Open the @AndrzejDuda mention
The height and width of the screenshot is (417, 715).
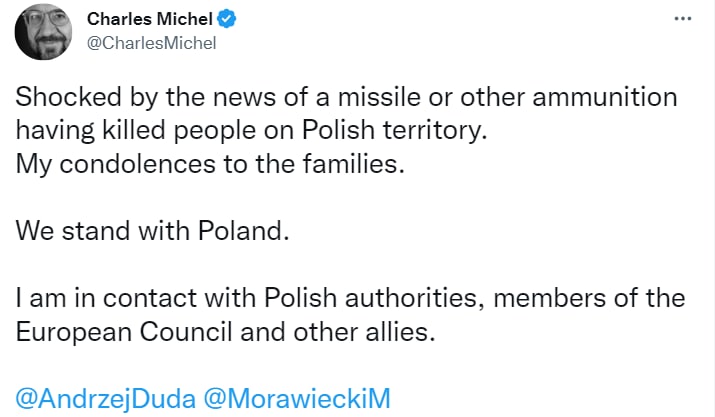tap(105, 398)
